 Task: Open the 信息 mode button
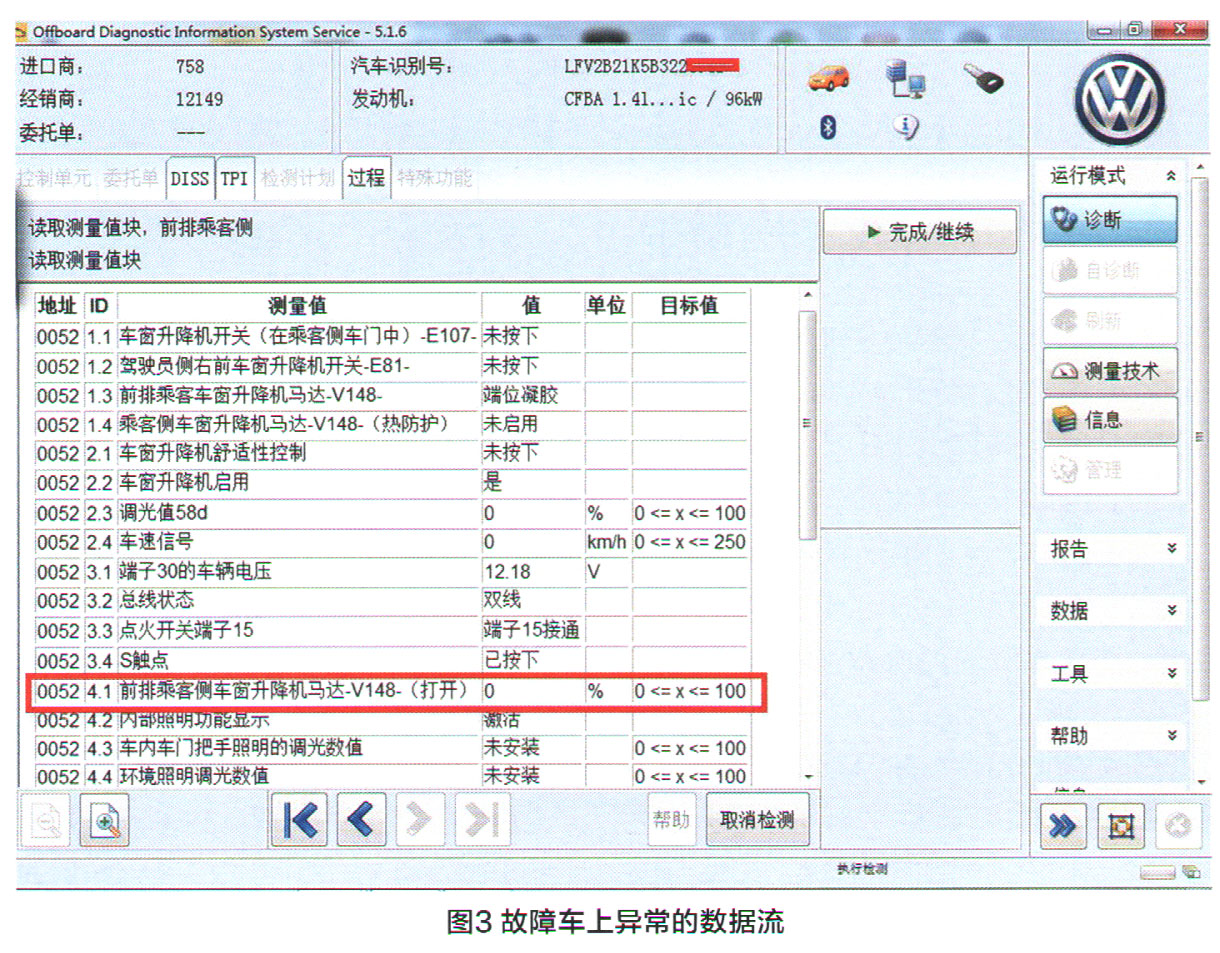click(x=1110, y=420)
